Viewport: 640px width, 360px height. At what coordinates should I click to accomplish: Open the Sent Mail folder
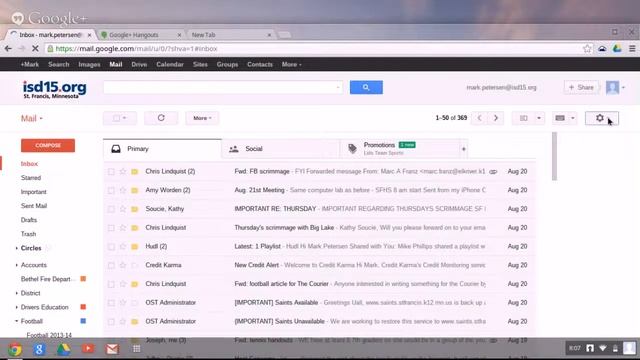click(x=34, y=206)
